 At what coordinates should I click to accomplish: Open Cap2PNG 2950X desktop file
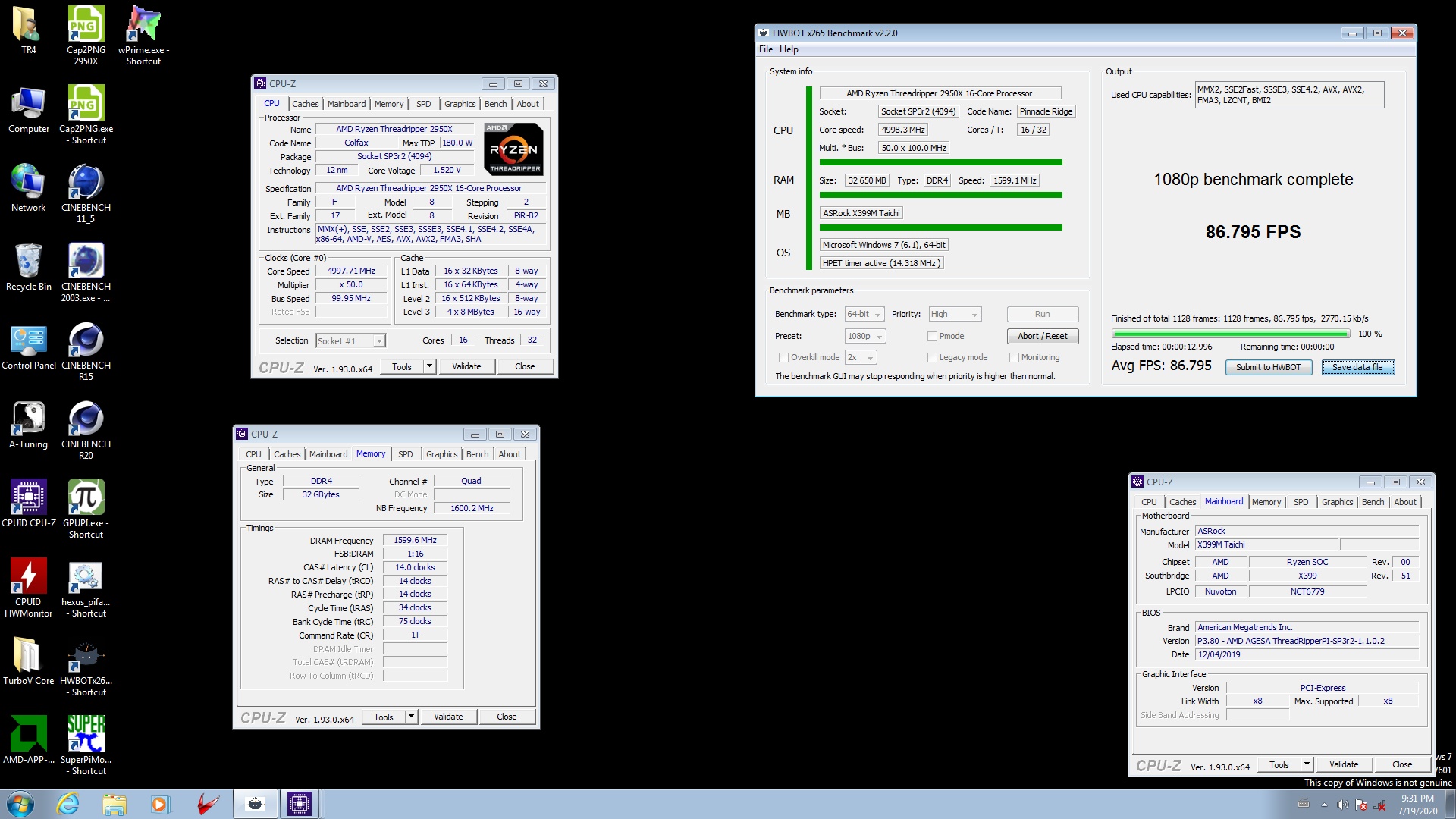pos(86,36)
